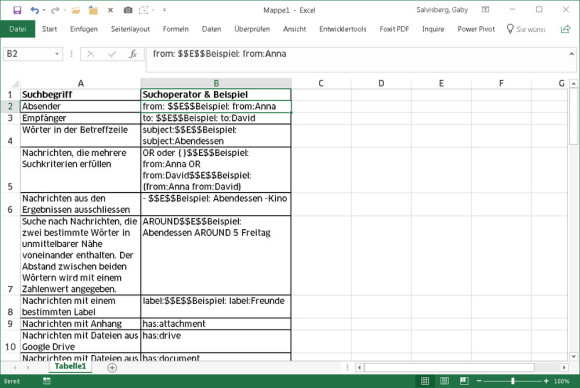Click the zoom slider handle

click(513, 381)
